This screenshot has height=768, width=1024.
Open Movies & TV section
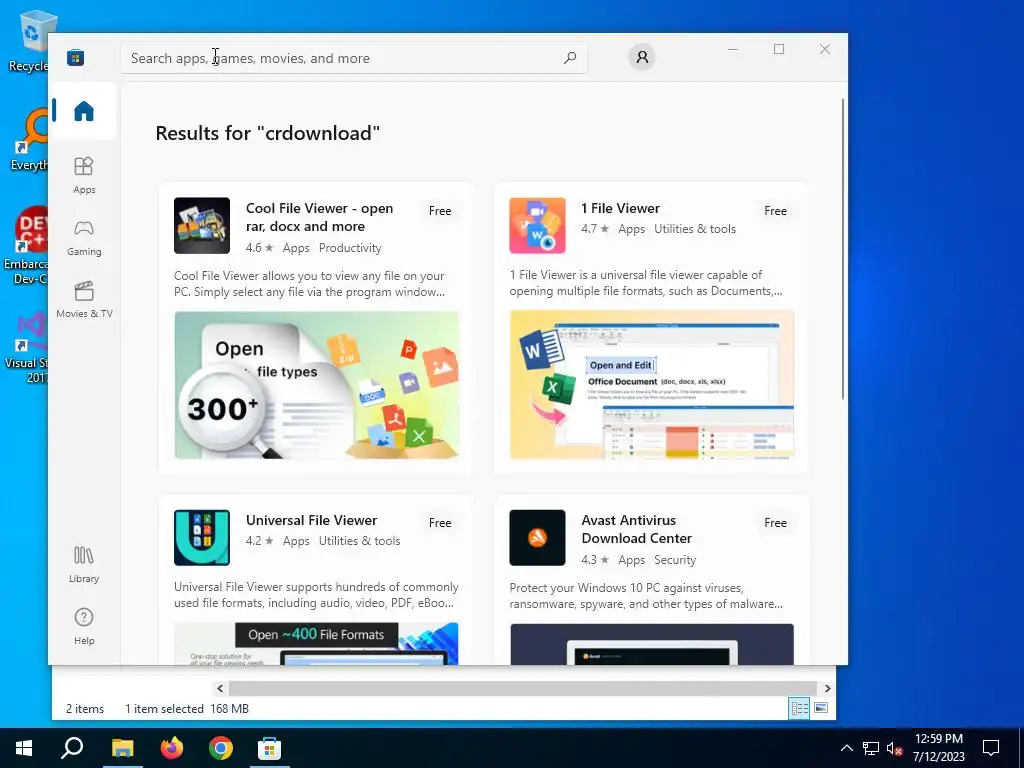point(84,300)
